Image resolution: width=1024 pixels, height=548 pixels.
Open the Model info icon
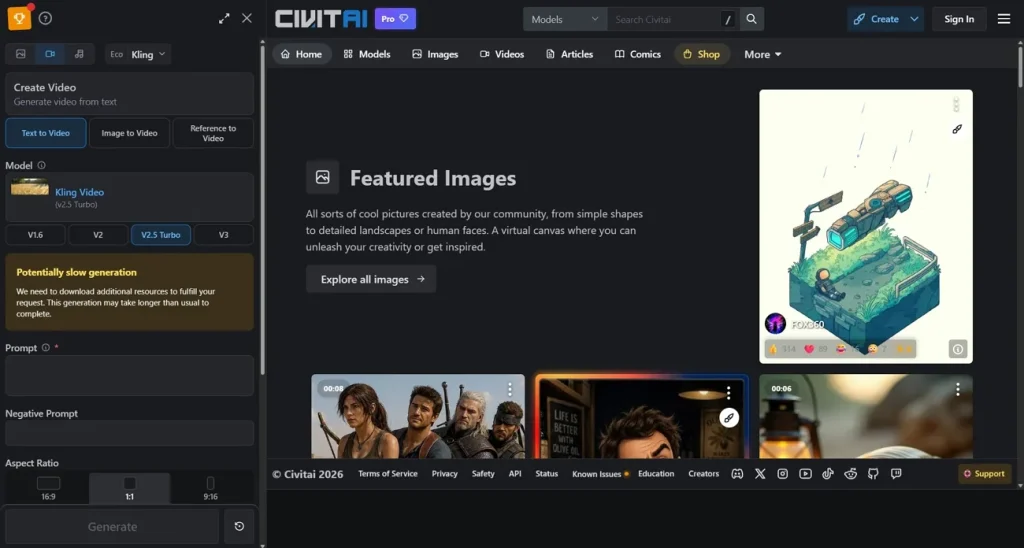click(x=41, y=165)
